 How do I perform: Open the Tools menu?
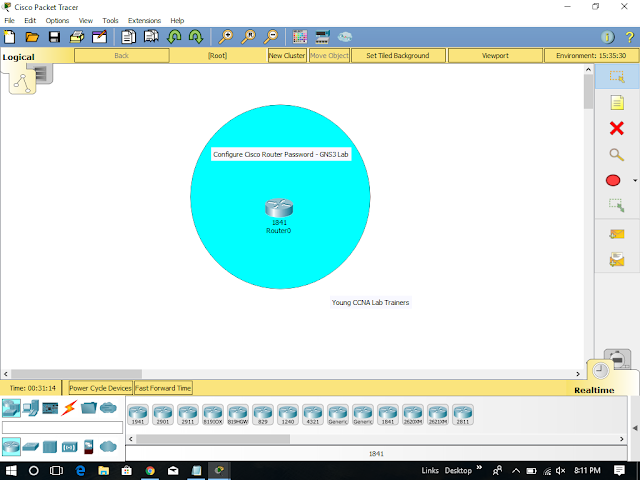110,20
